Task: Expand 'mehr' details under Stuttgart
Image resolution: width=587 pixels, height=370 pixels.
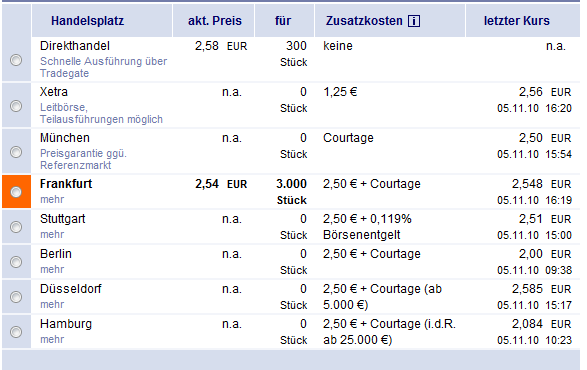Action: pyautogui.click(x=52, y=234)
